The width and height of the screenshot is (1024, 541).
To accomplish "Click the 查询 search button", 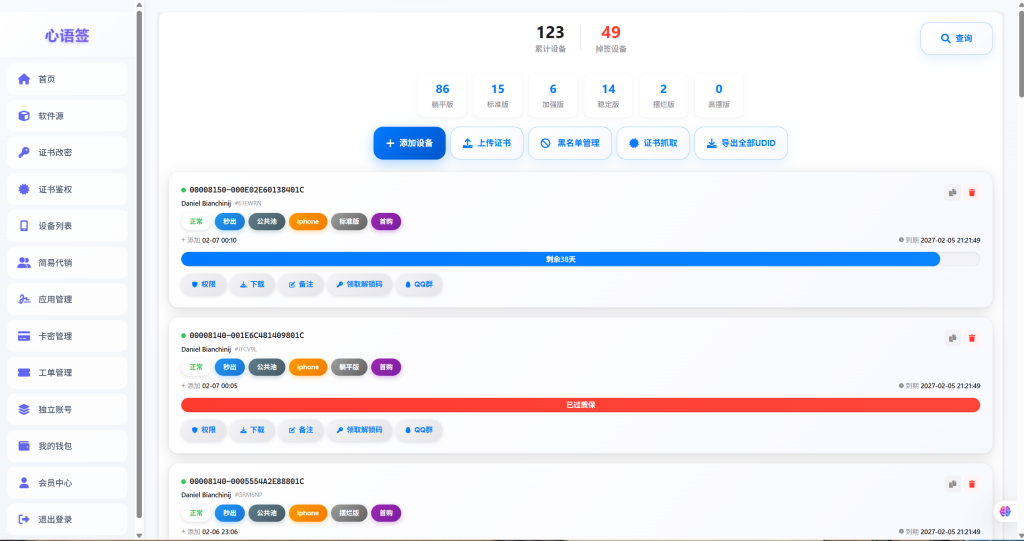I will pos(956,39).
